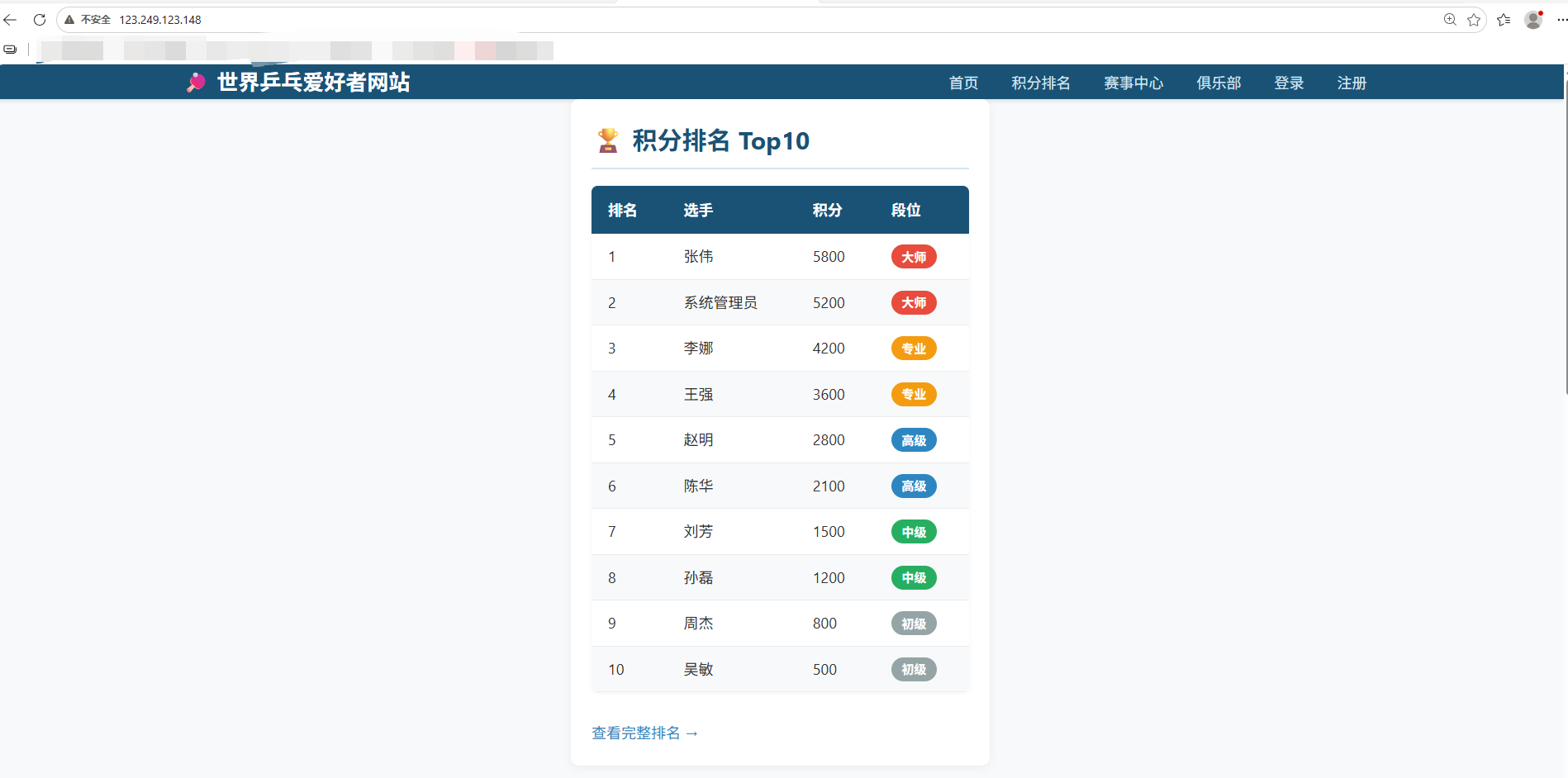The width and height of the screenshot is (1568, 778).
Task: Open 俱乐部 navigation item
Action: pos(1219,83)
